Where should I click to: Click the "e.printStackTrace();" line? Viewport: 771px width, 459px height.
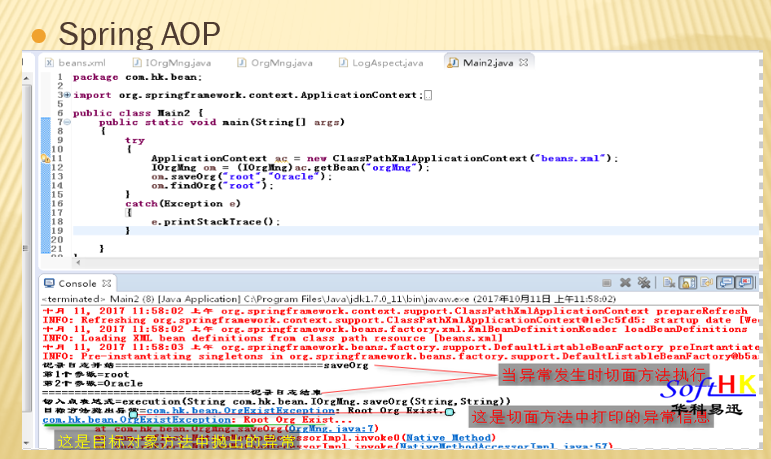[x=216, y=222]
